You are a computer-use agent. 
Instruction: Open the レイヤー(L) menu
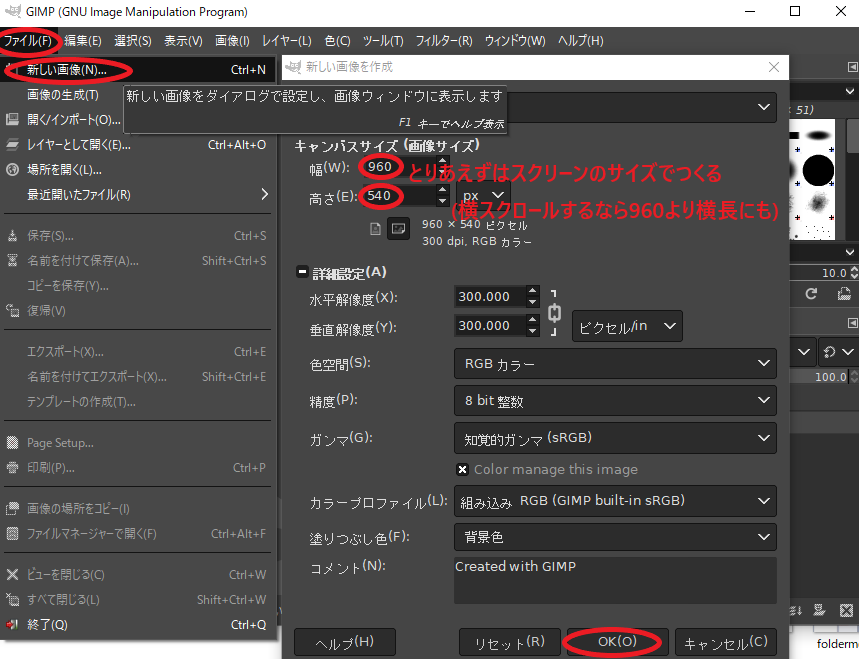point(287,41)
